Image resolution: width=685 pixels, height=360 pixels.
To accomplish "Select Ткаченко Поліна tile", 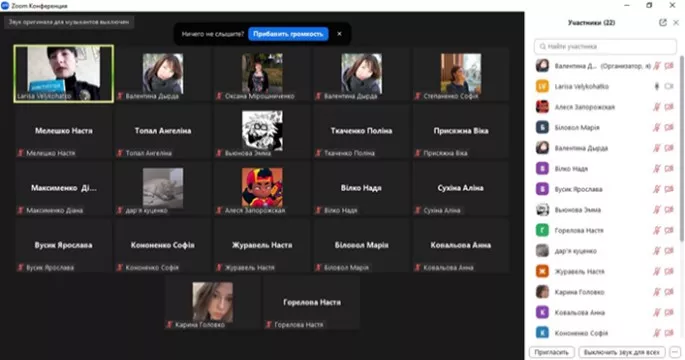I will point(361,131).
